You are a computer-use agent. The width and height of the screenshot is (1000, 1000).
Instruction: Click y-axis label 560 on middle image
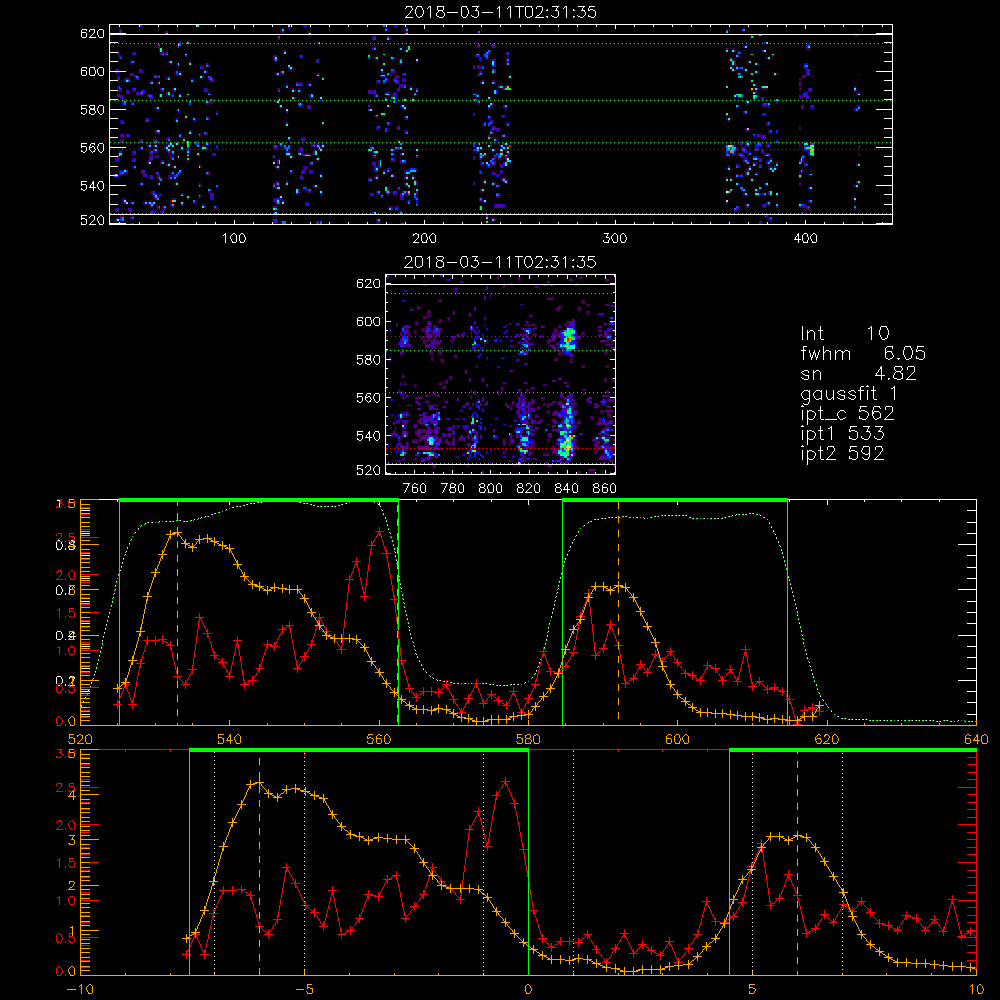(368, 398)
